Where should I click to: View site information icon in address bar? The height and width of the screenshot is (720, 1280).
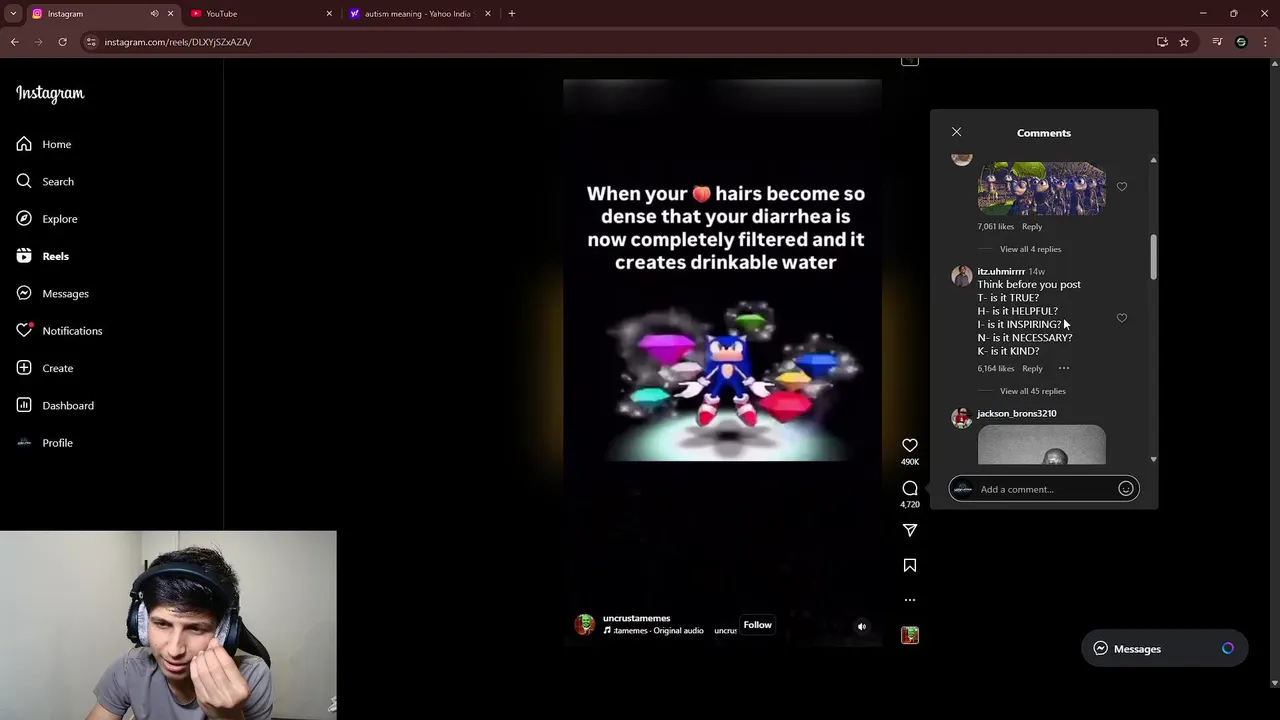[91, 42]
